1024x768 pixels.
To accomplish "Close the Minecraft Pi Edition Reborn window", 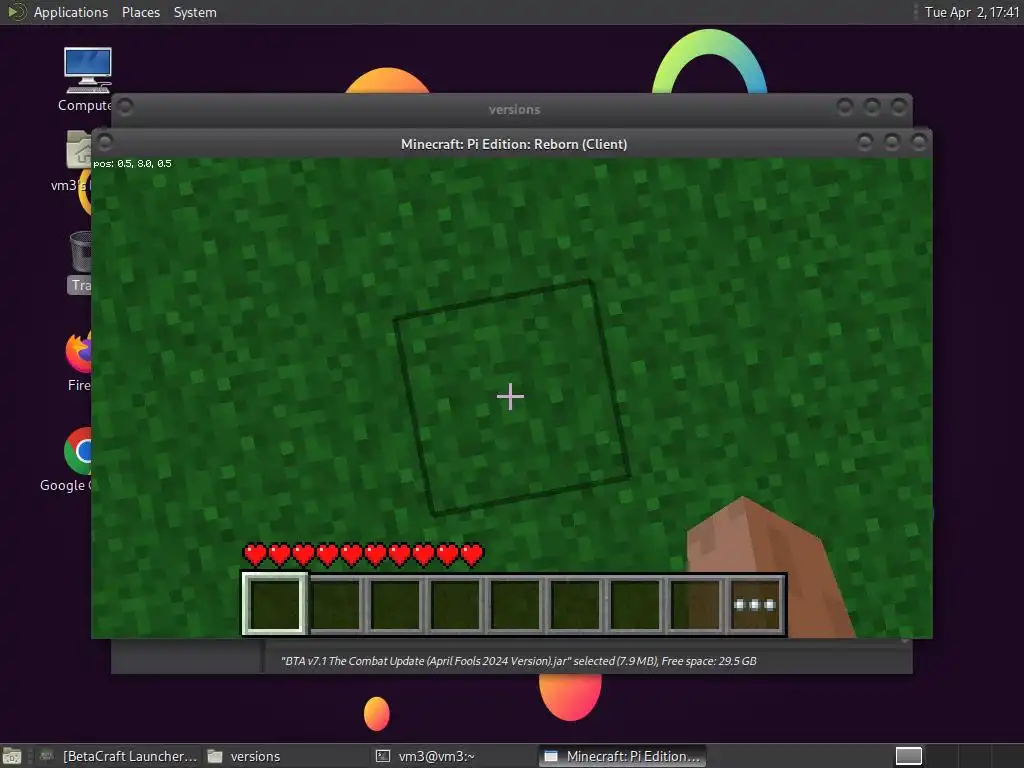I will click(x=920, y=142).
